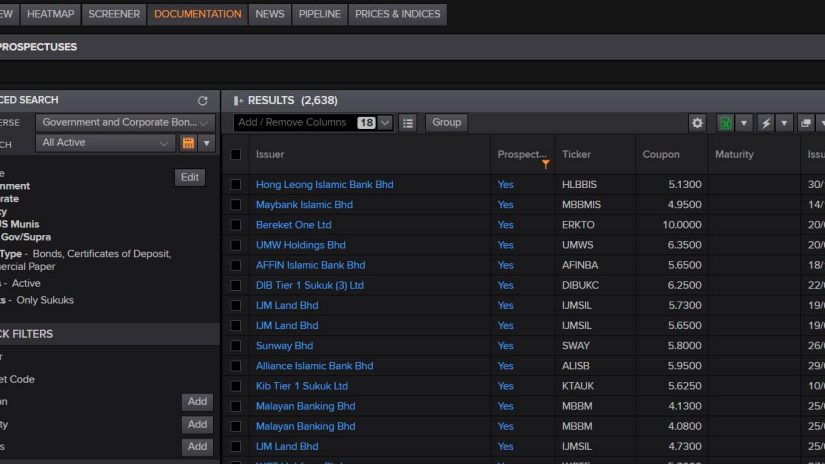Viewport: 825px width, 464px height.
Task: Click the third Add quick filter button
Action: pyautogui.click(x=197, y=447)
